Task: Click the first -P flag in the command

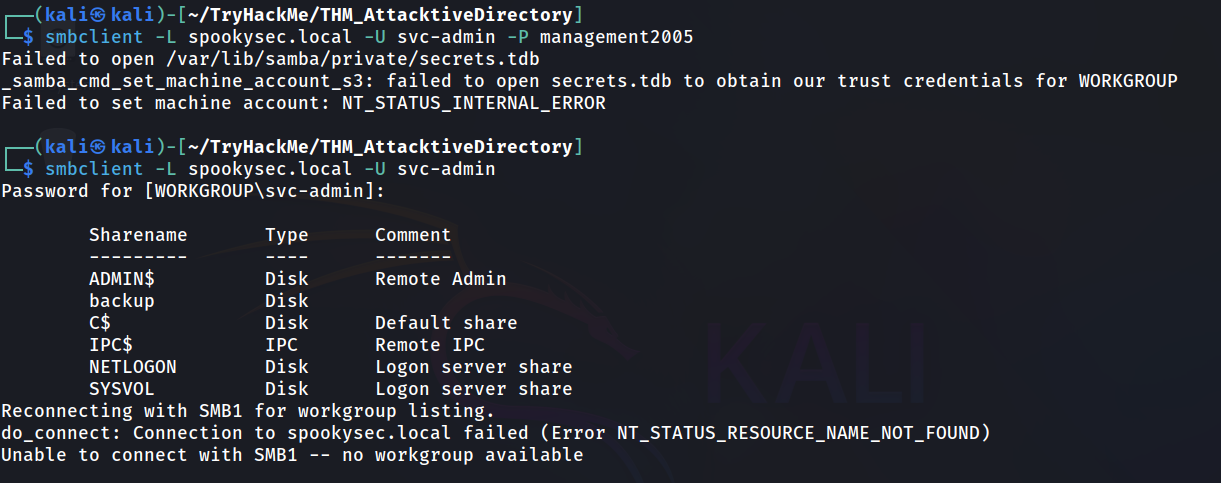Action: click(x=517, y=37)
